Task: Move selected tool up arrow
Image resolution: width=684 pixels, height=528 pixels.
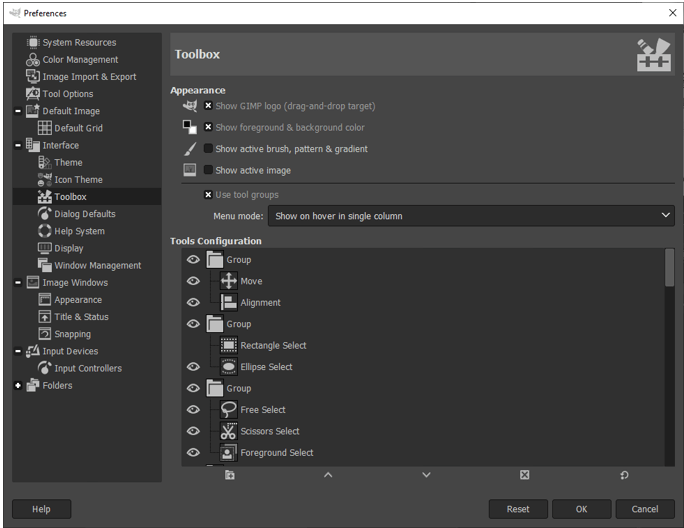Action: point(328,475)
